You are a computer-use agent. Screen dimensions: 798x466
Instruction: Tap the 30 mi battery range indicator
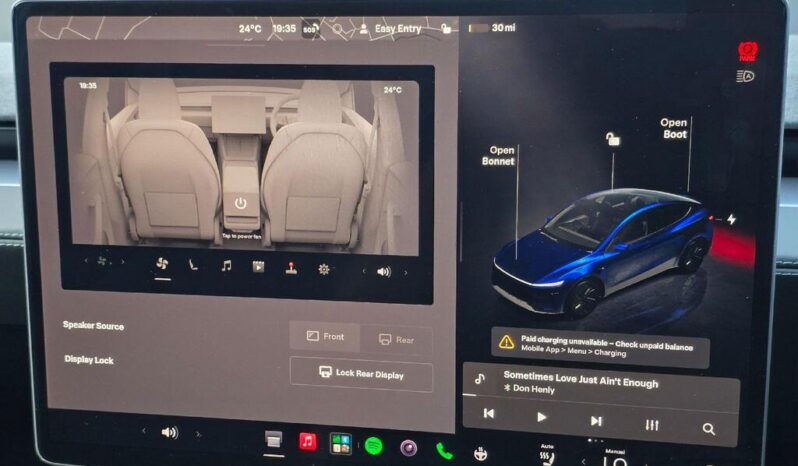pyautogui.click(x=492, y=27)
